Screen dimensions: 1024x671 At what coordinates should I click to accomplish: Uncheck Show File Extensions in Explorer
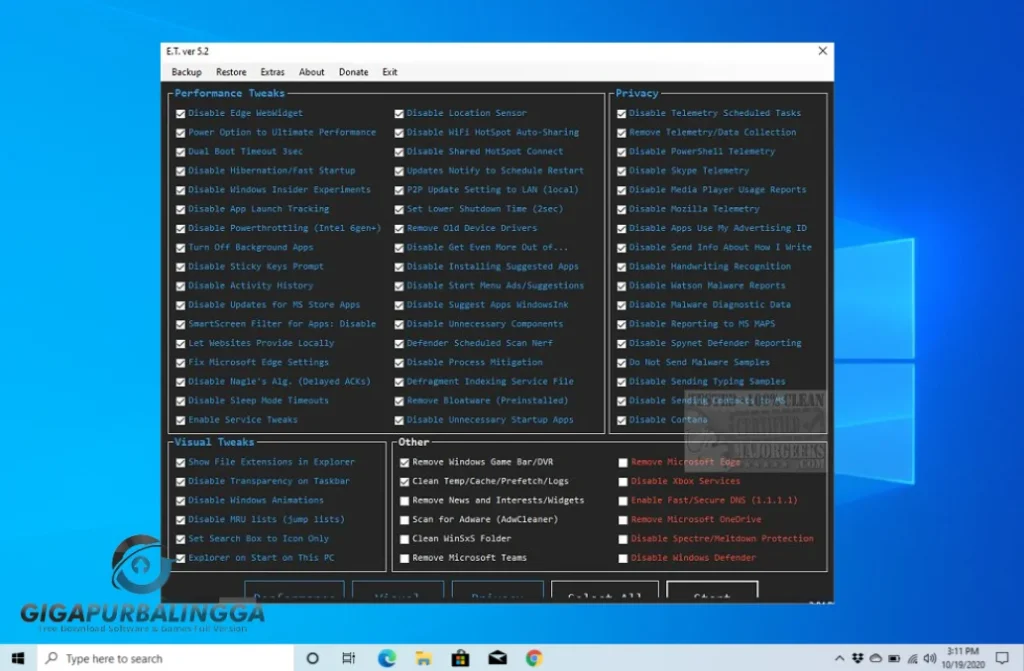181,462
